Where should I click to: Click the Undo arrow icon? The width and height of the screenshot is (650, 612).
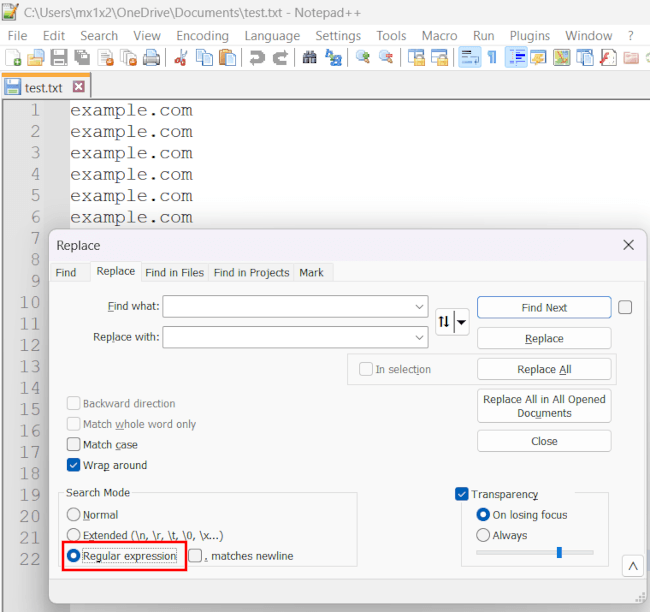257,58
